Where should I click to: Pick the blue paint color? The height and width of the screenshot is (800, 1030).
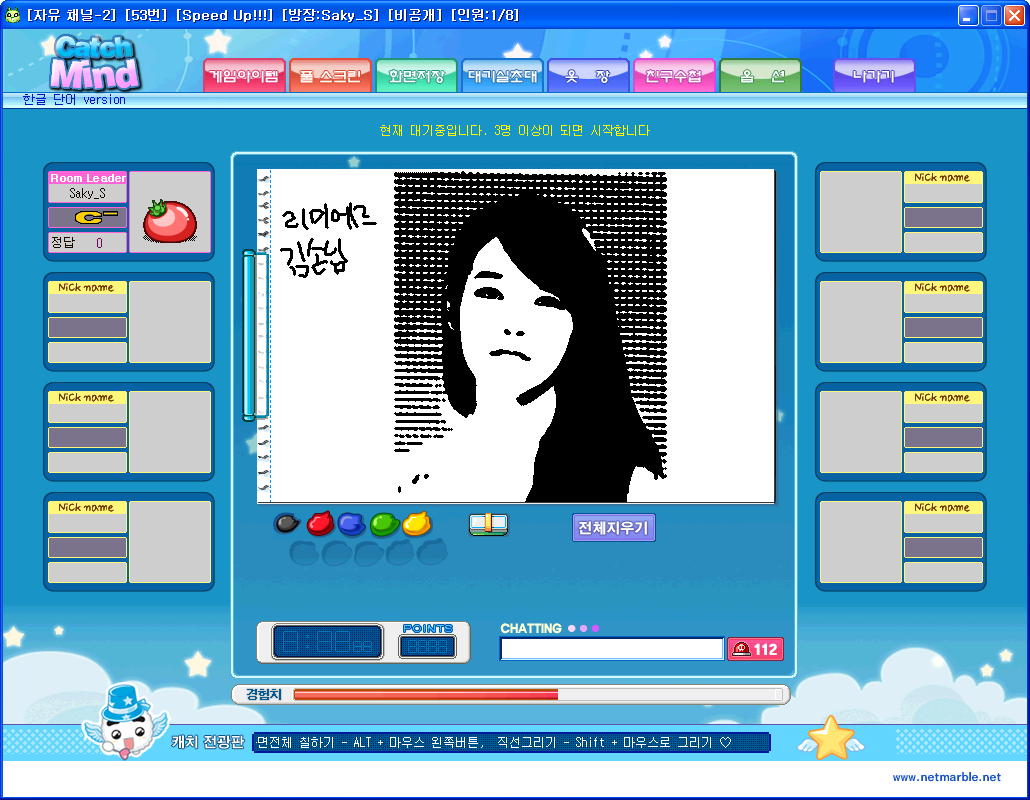pyautogui.click(x=352, y=523)
